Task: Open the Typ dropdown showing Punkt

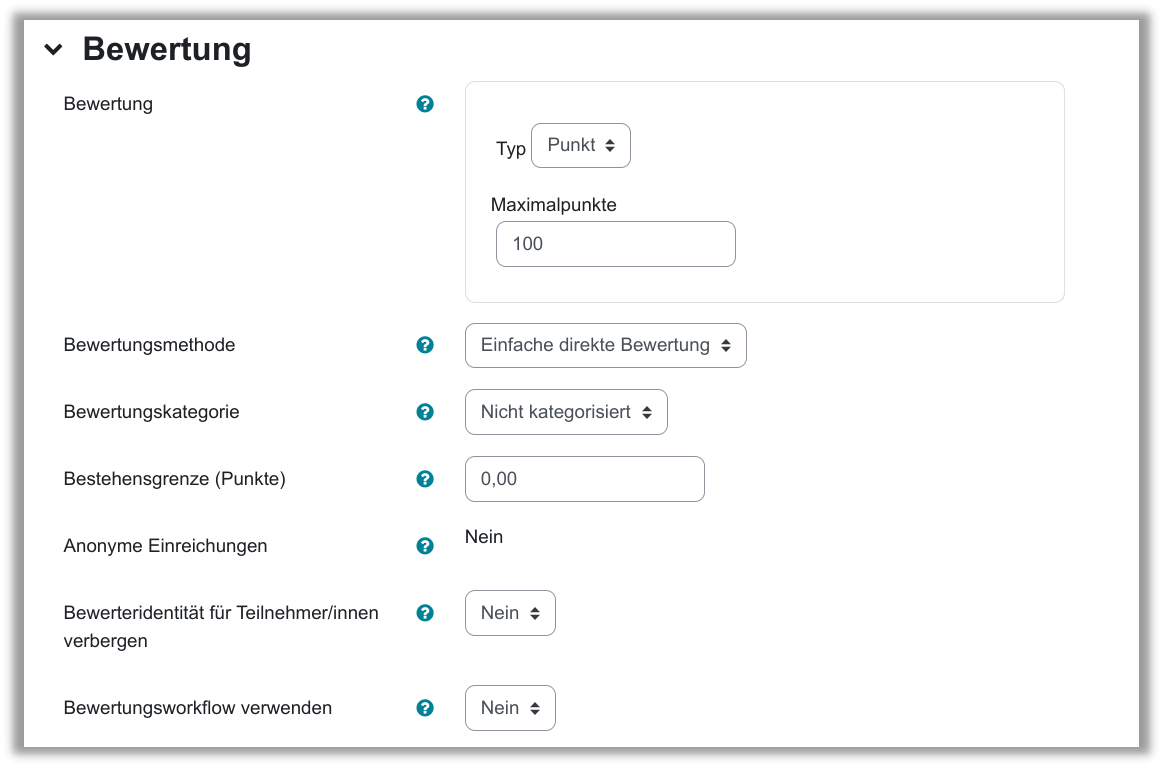Action: [581, 146]
